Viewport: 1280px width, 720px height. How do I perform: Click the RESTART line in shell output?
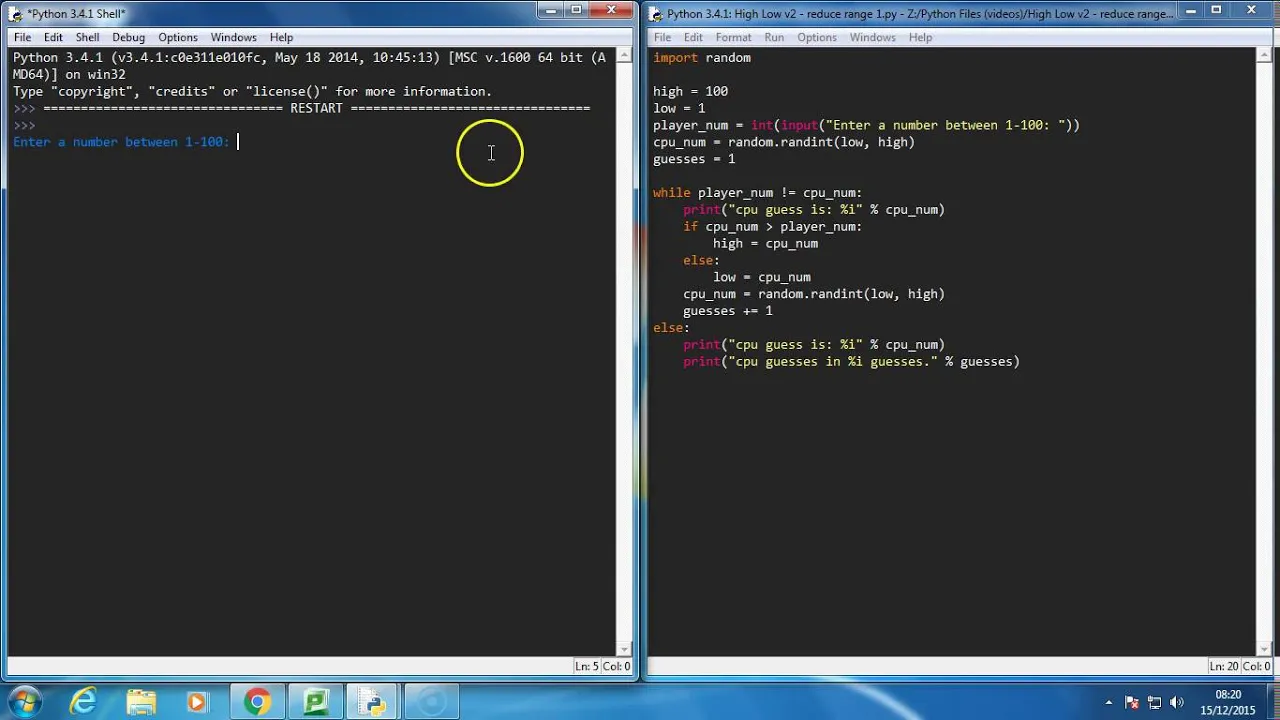pos(316,108)
